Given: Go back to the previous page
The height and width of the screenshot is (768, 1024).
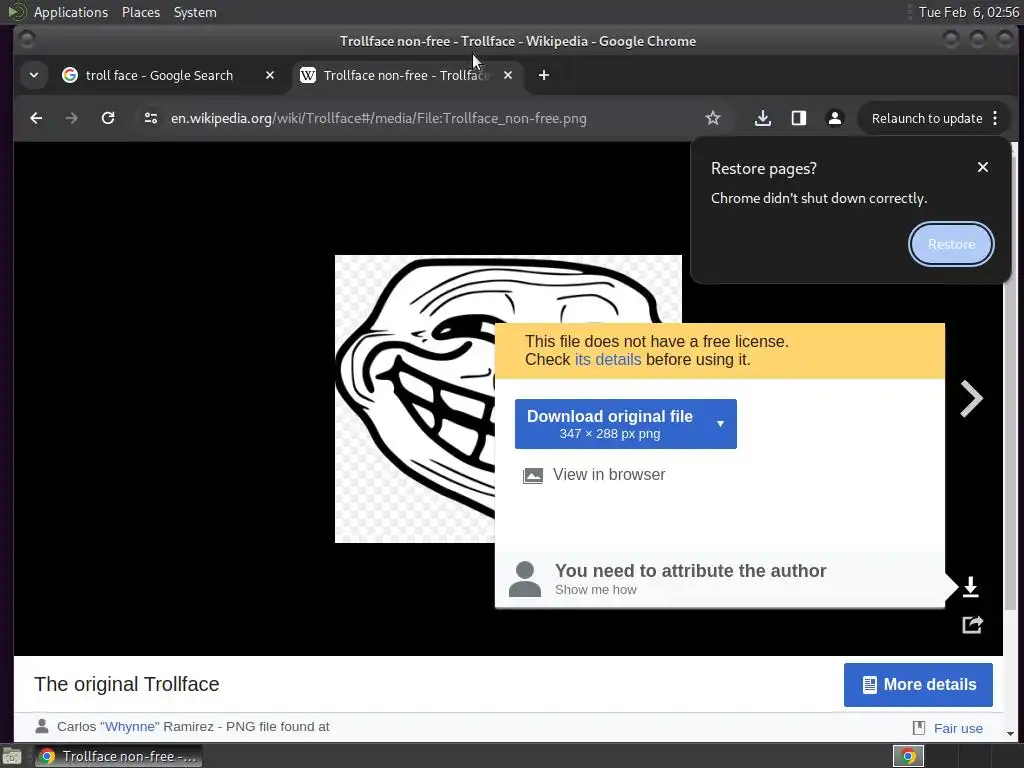Looking at the screenshot, I should [x=36, y=118].
